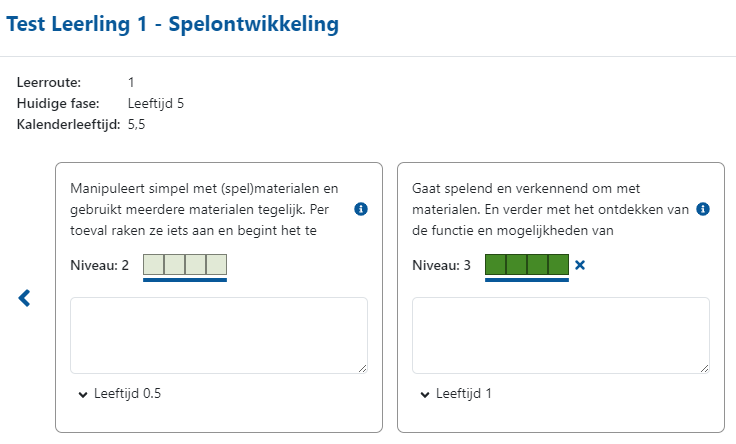Select third score box of Niveau 2
Screen dimensions: 736x444
(x=196, y=265)
